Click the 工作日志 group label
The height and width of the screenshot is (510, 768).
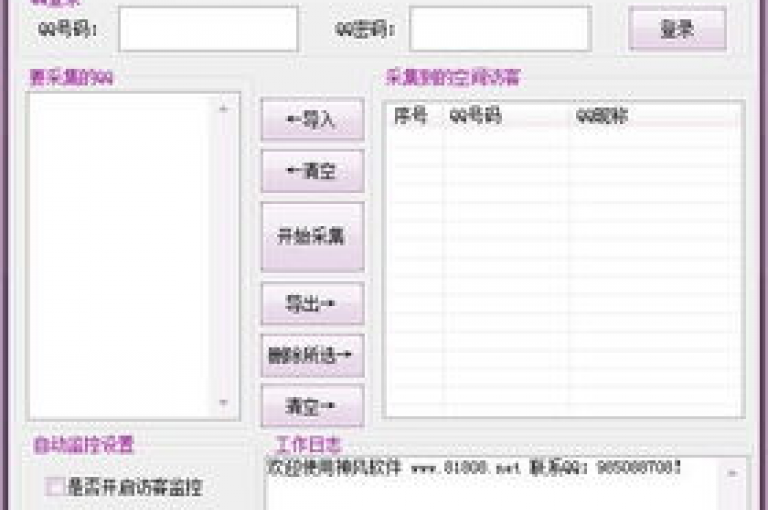pos(309,445)
